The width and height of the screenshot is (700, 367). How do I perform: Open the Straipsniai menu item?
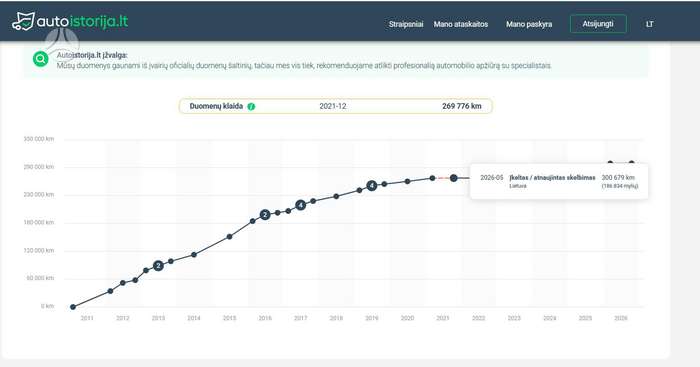click(x=405, y=24)
